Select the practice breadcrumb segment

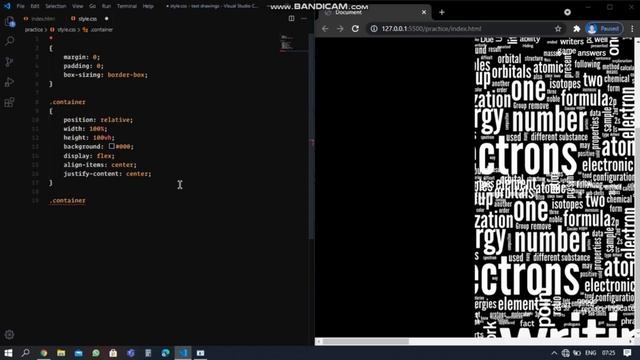[x=33, y=30]
